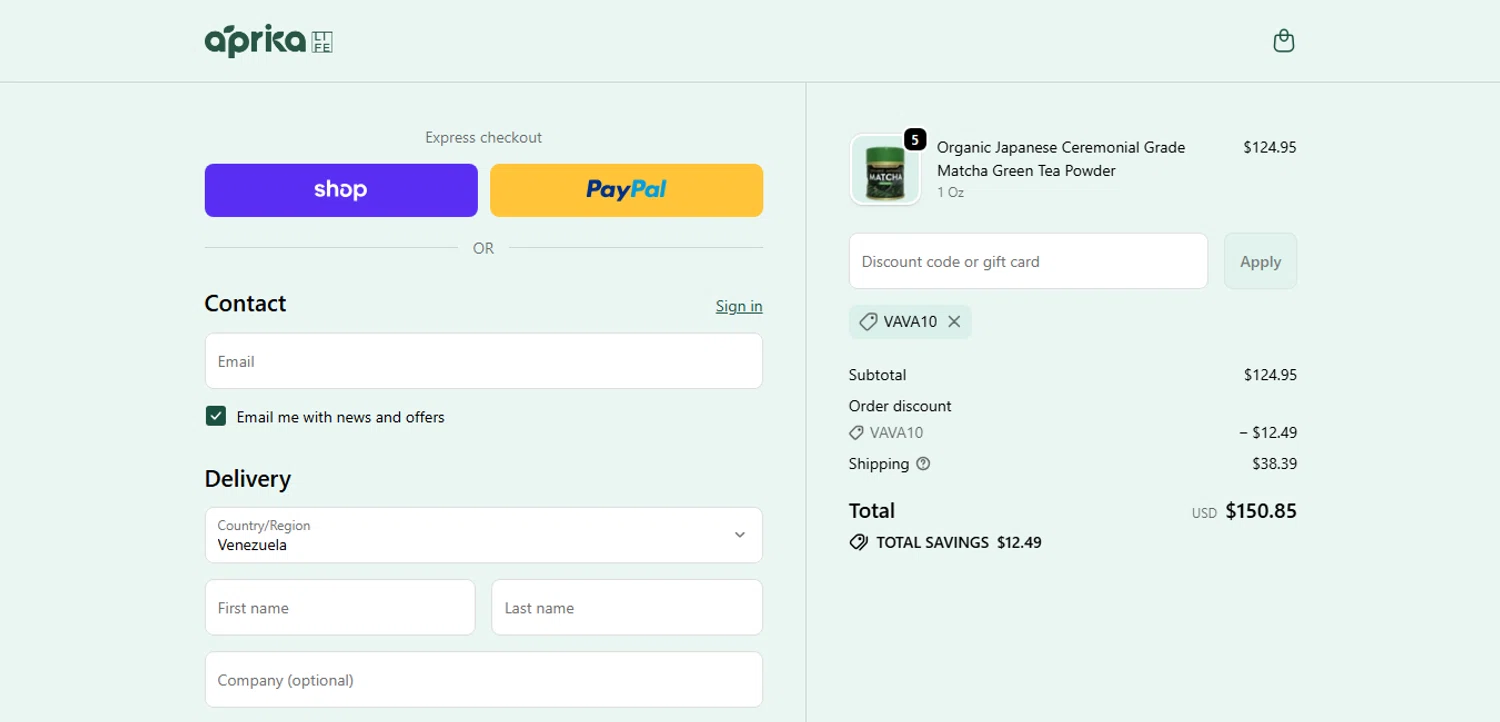Click the Apply discount button
The height and width of the screenshot is (722, 1500).
pos(1260,261)
